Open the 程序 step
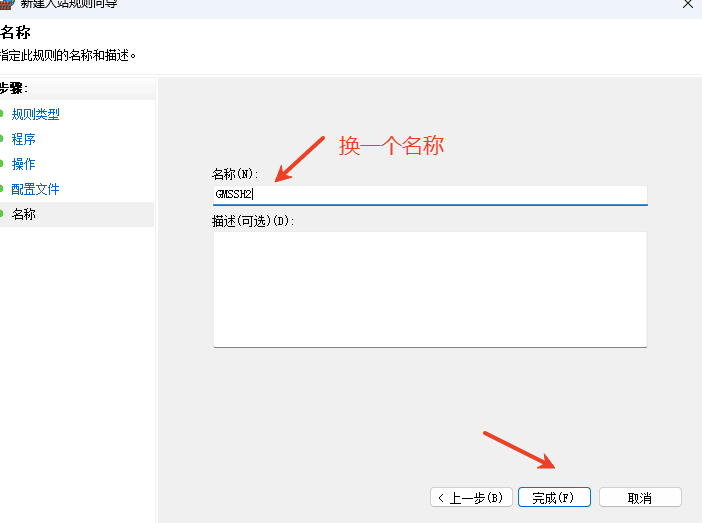The image size is (702, 523). click(24, 139)
